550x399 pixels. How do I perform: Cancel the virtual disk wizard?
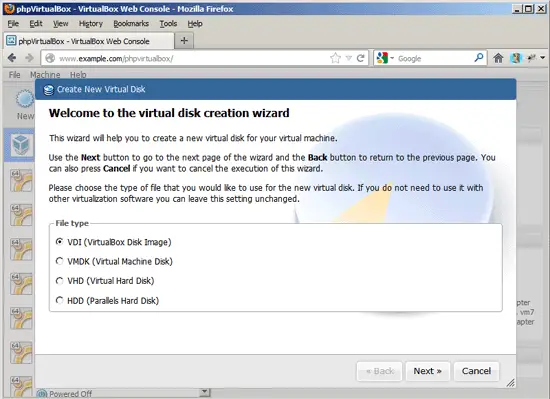pyautogui.click(x=476, y=371)
